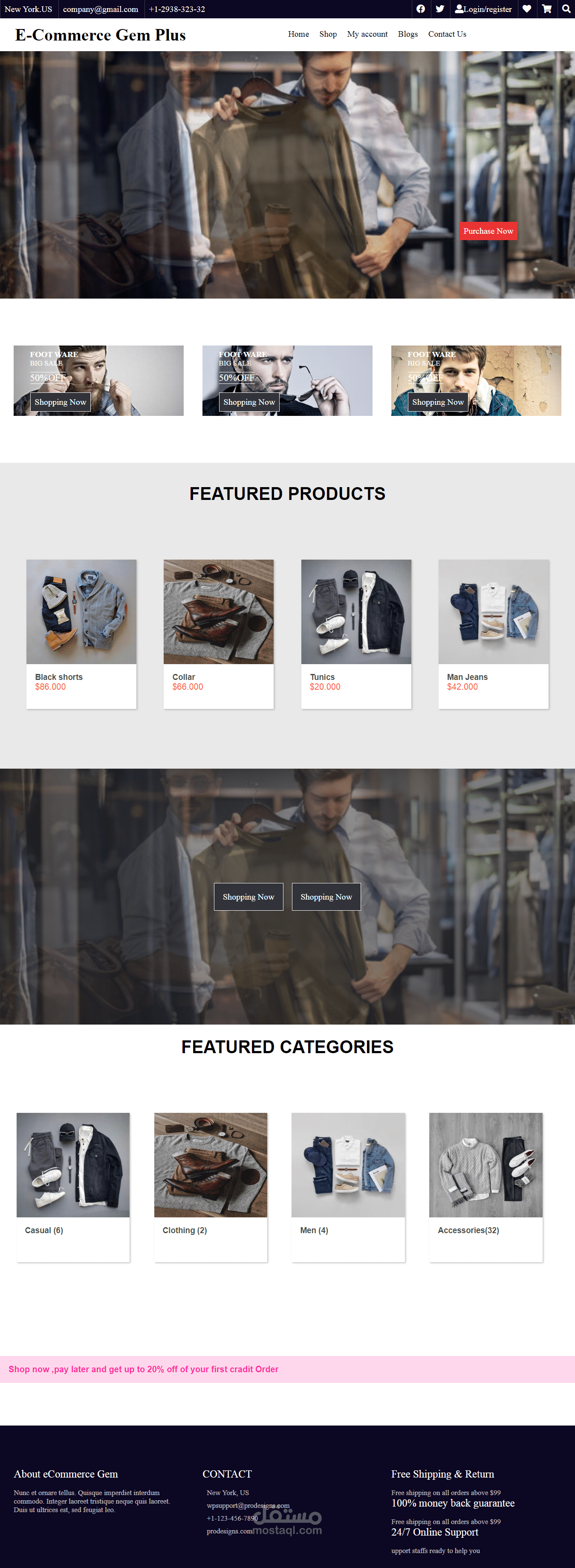The width and height of the screenshot is (575, 1568).
Task: Open the Black shorts product image
Action: pos(81,612)
